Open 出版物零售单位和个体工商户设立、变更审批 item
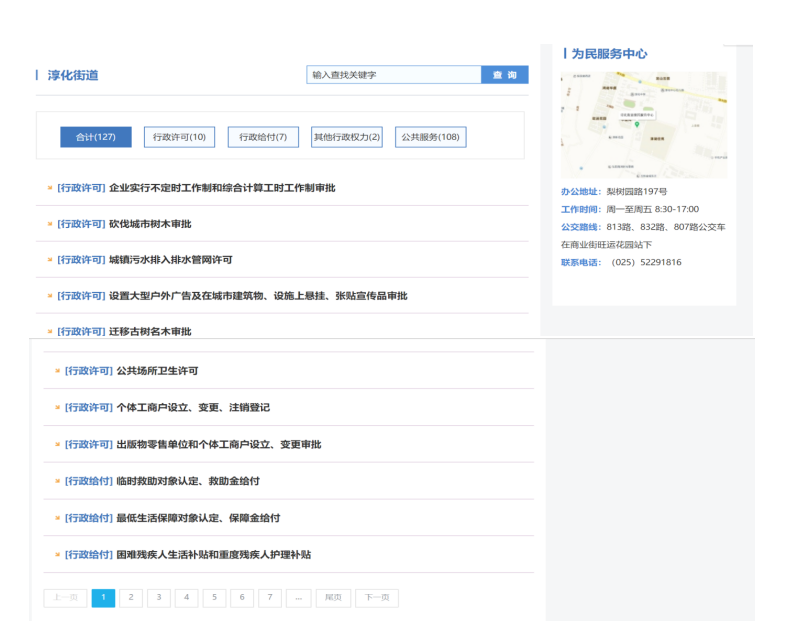This screenshot has height=621, width=792. [219, 444]
